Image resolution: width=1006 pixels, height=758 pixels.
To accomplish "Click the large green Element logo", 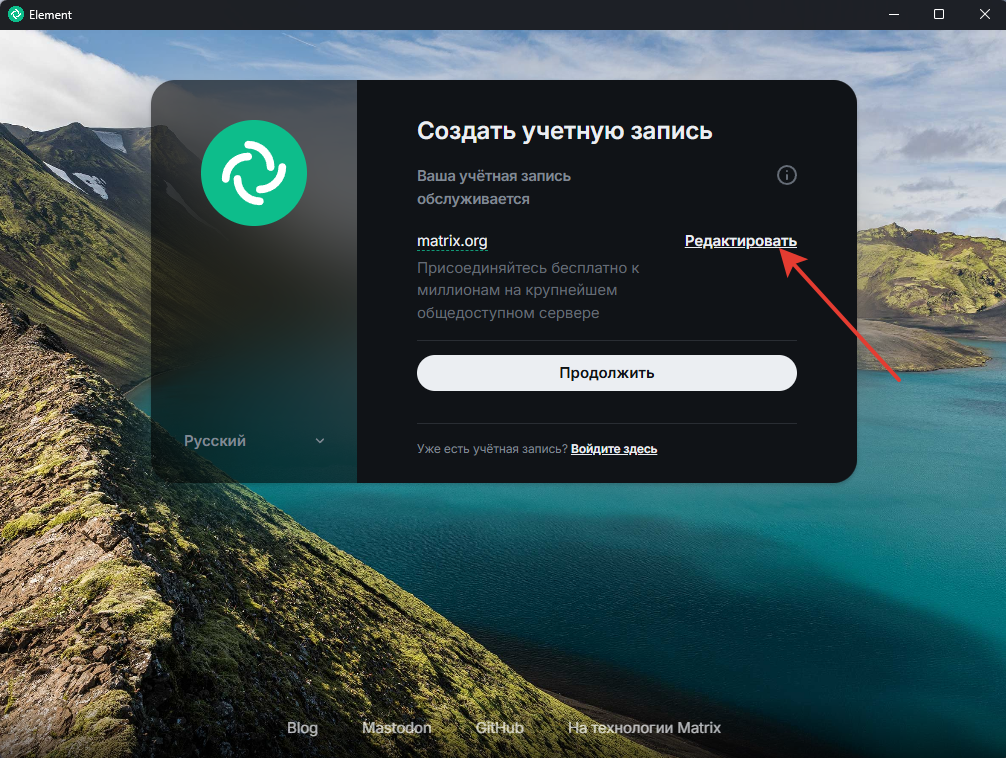I will [254, 173].
